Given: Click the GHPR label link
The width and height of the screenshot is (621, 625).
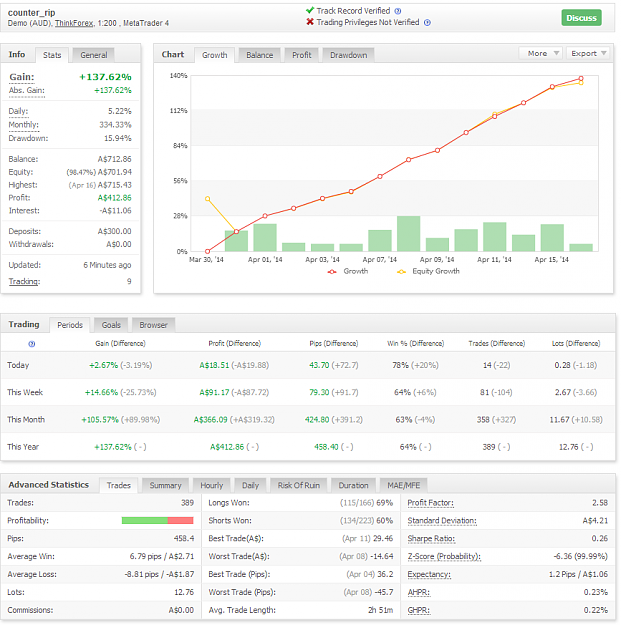Looking at the screenshot, I should [419, 610].
